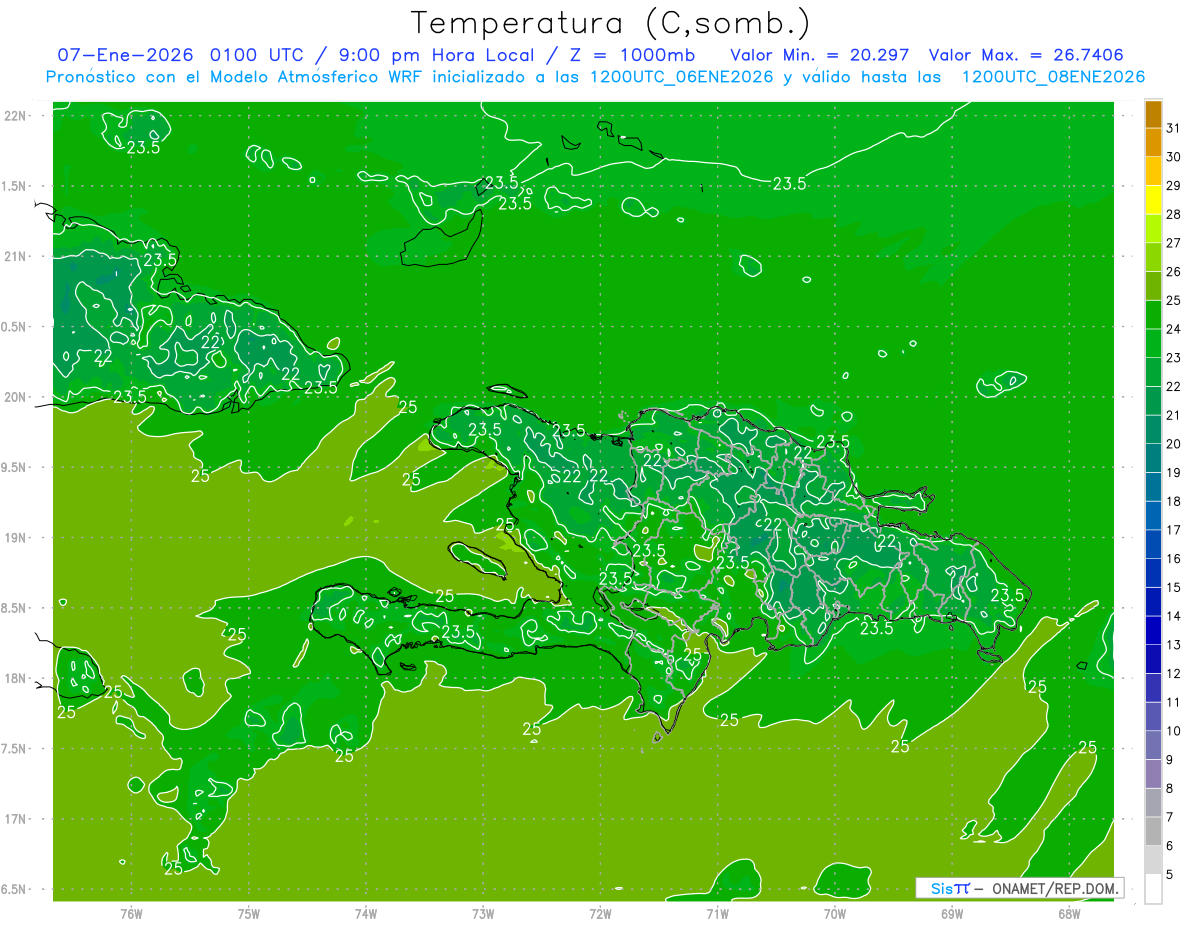Click the '72W' longitude axis label
This screenshot has height=927, width=1200.
click(600, 915)
